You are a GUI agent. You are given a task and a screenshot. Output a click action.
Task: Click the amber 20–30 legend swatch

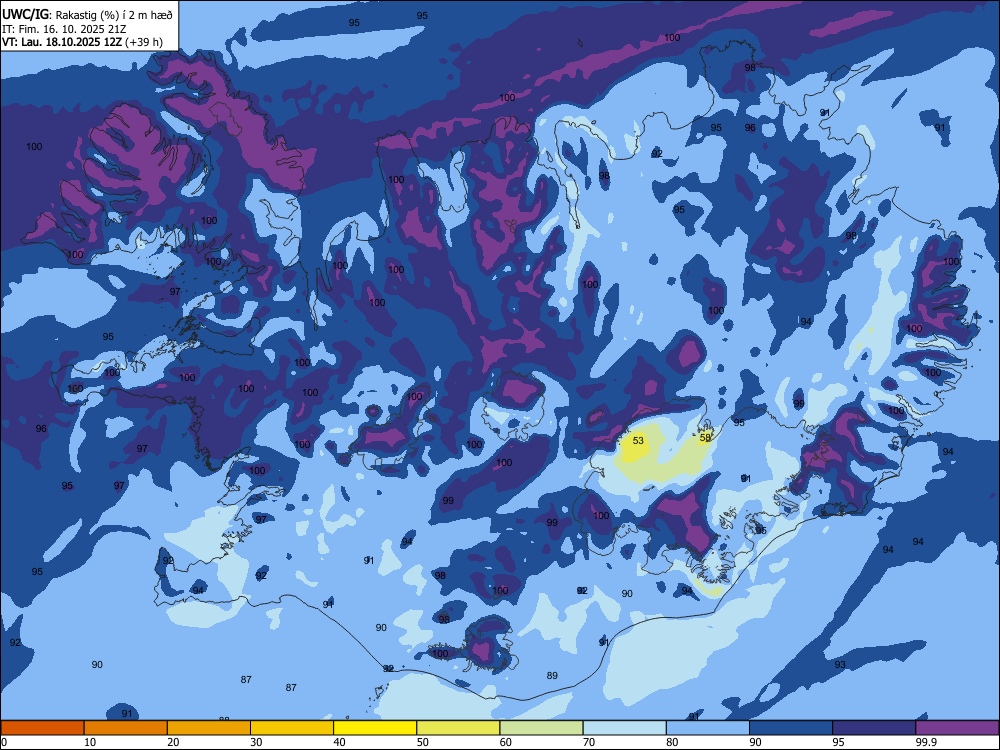pyautogui.click(x=209, y=728)
